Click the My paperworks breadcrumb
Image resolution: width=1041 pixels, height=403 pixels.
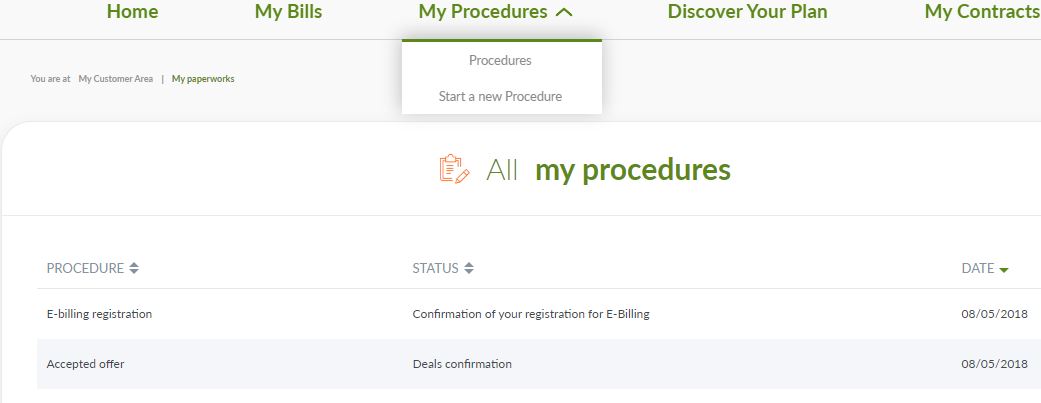click(203, 79)
